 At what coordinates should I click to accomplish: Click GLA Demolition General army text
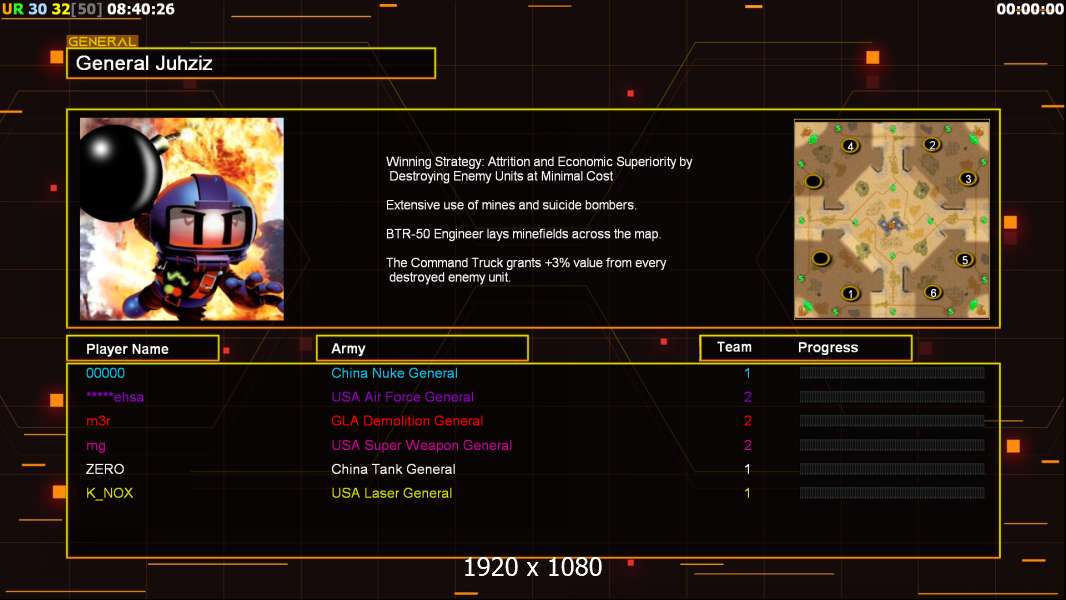point(407,421)
